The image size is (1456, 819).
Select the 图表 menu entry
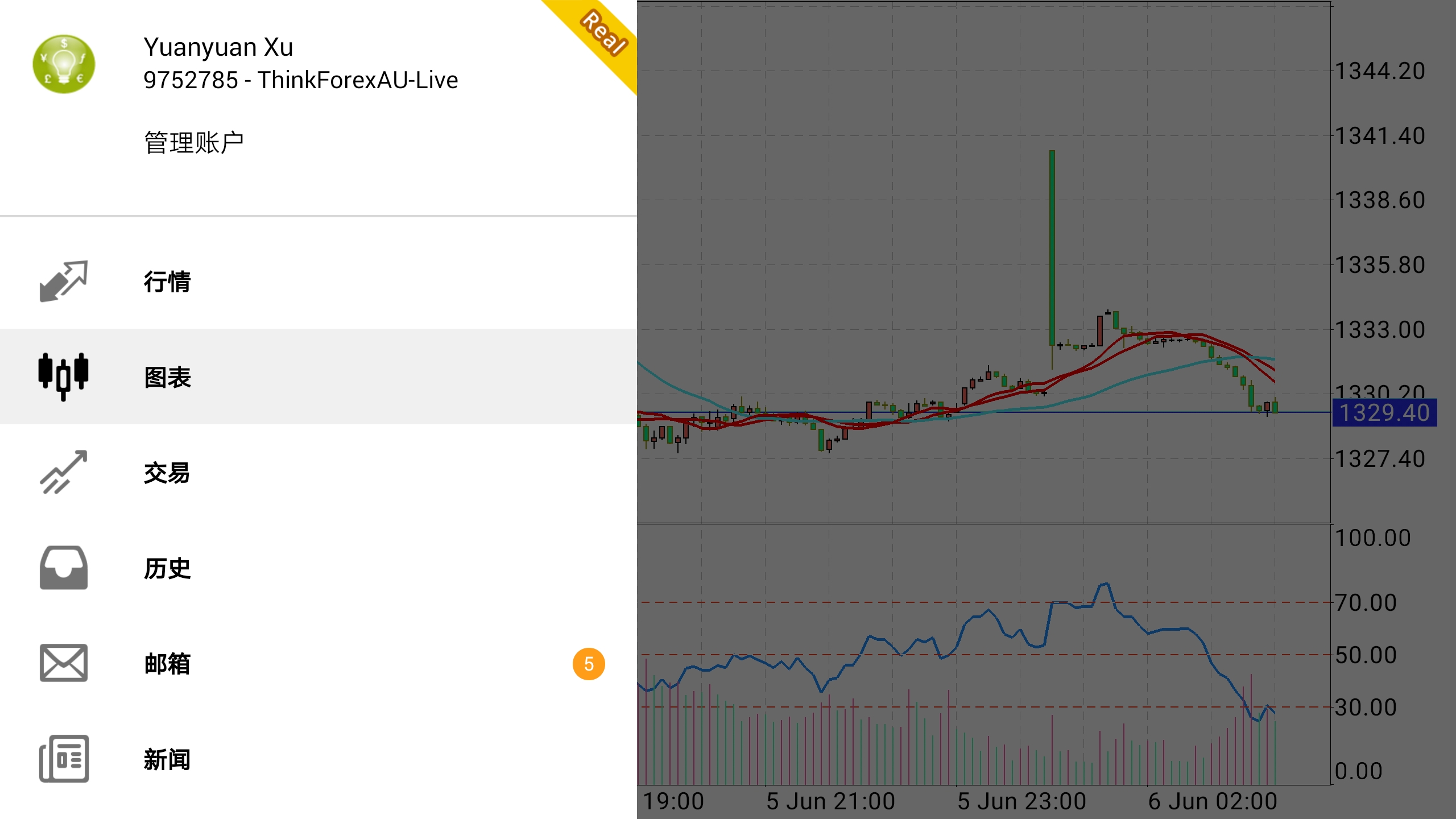pyautogui.click(x=167, y=377)
